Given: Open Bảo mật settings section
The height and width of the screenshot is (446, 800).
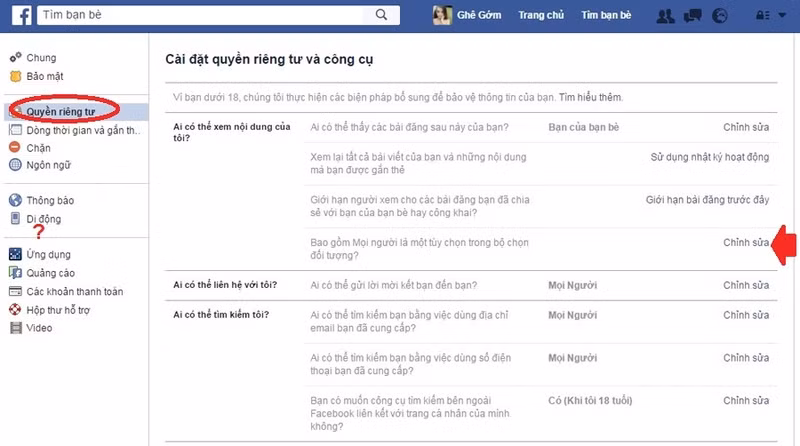Looking at the screenshot, I should [x=45, y=76].
